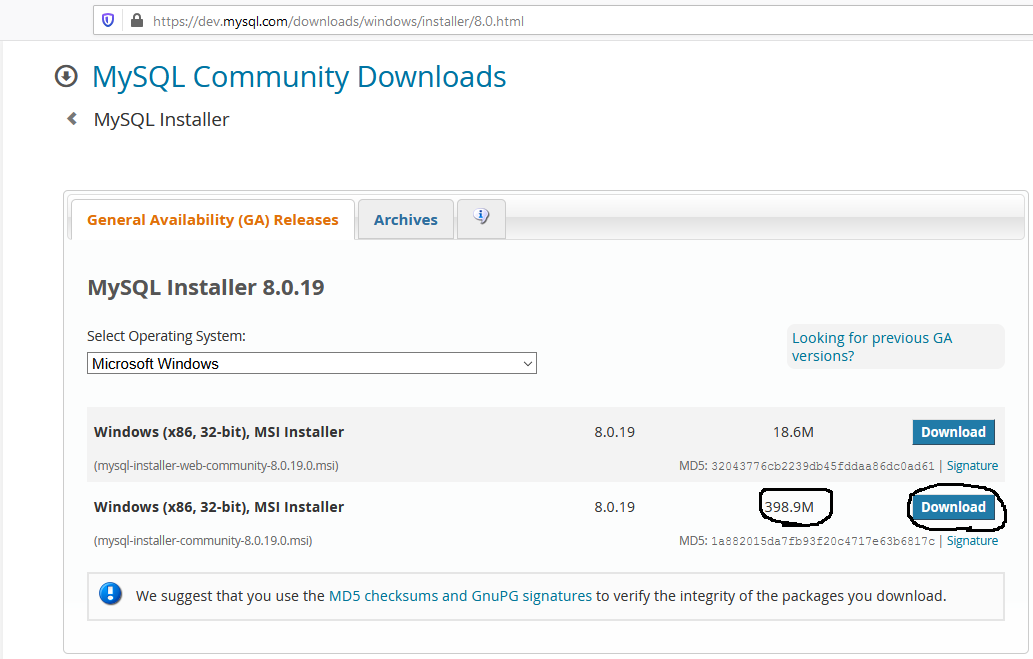Click the browser address bar URL

pos(339,21)
